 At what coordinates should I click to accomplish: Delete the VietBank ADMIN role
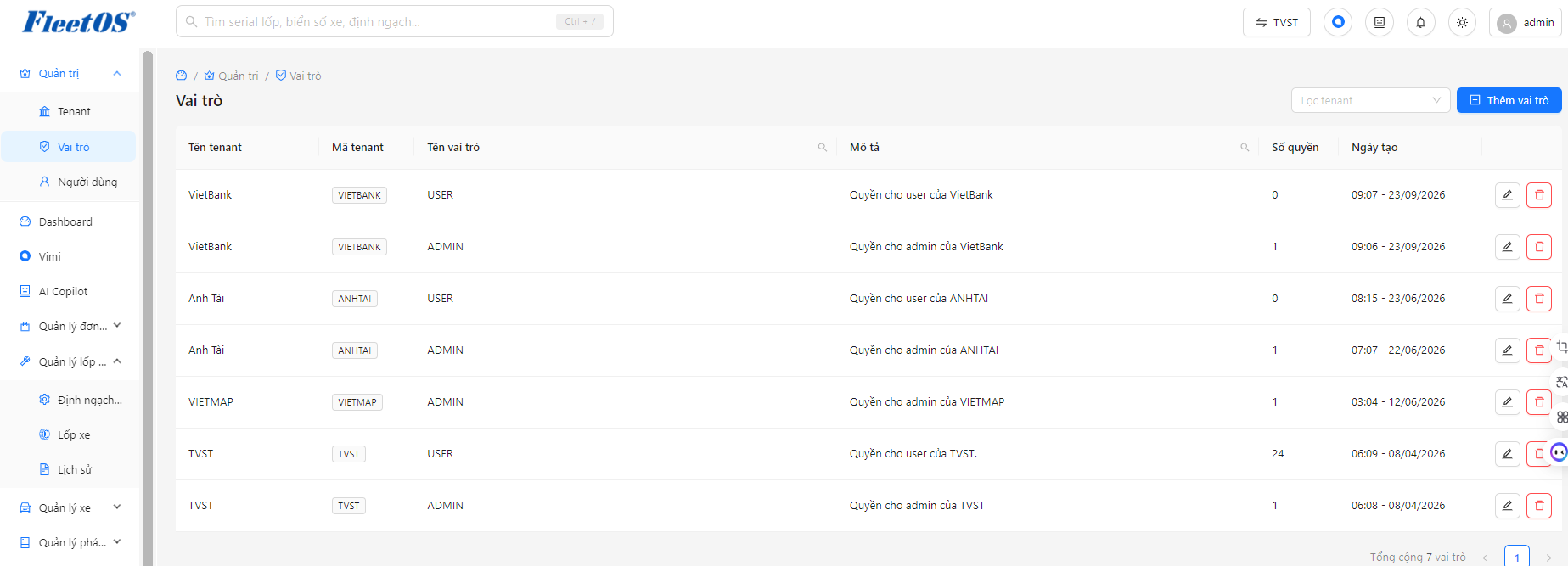1539,247
